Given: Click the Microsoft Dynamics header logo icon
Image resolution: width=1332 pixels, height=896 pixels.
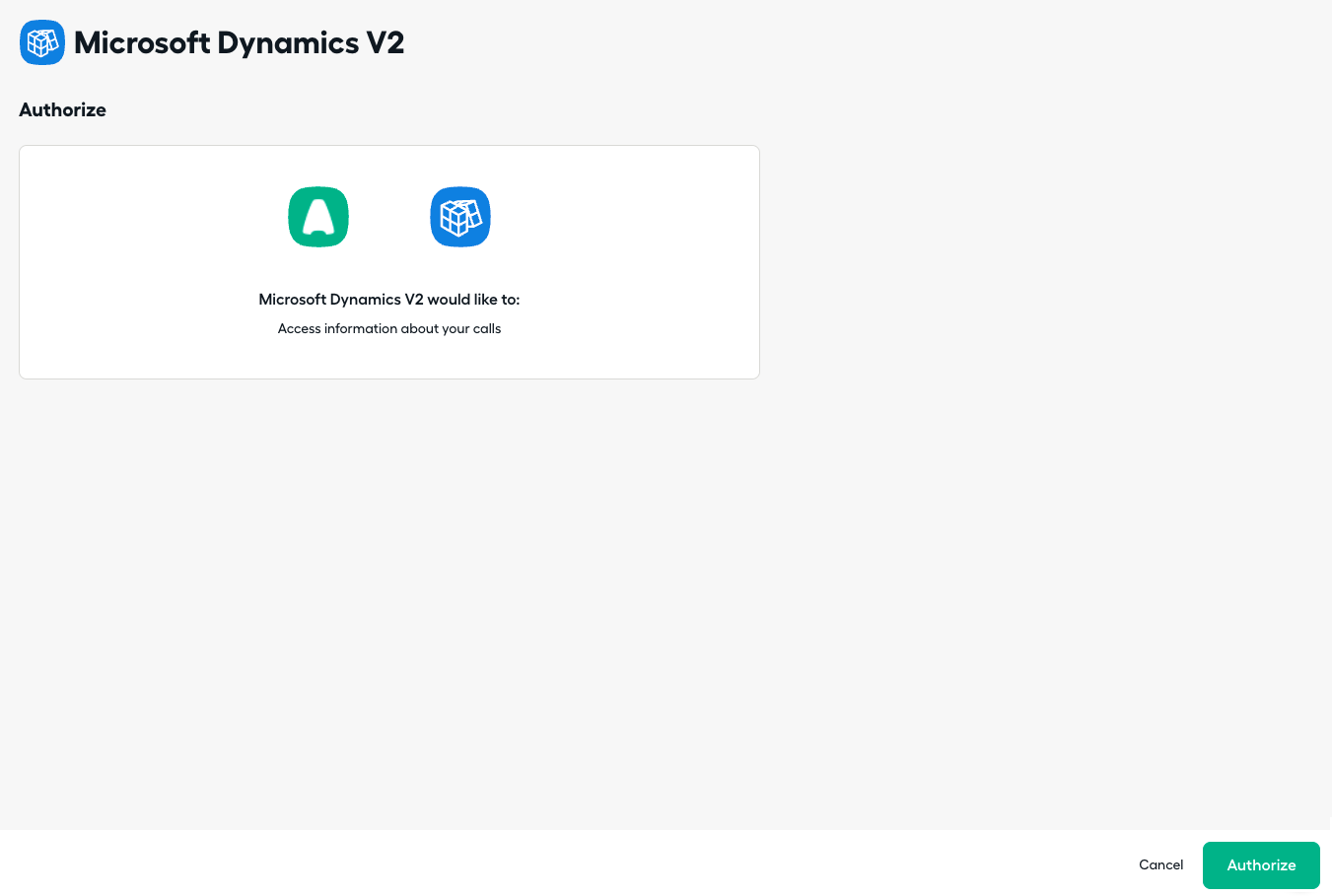Looking at the screenshot, I should (42, 42).
